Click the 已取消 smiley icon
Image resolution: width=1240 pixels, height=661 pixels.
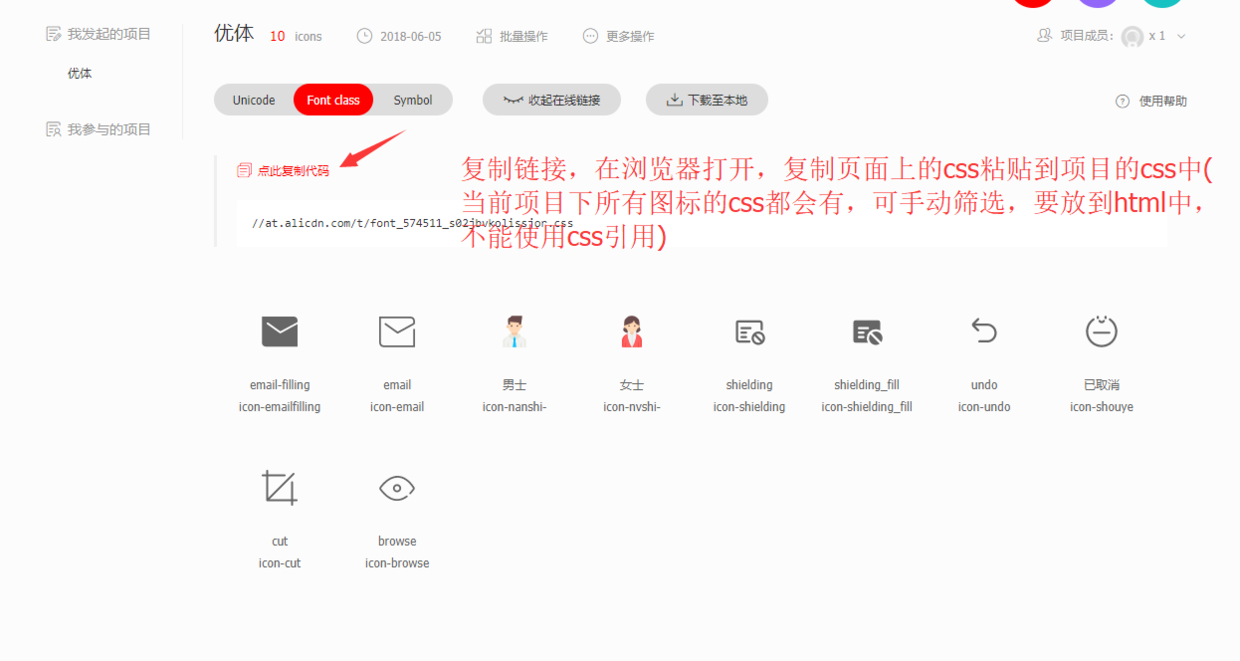point(1101,331)
